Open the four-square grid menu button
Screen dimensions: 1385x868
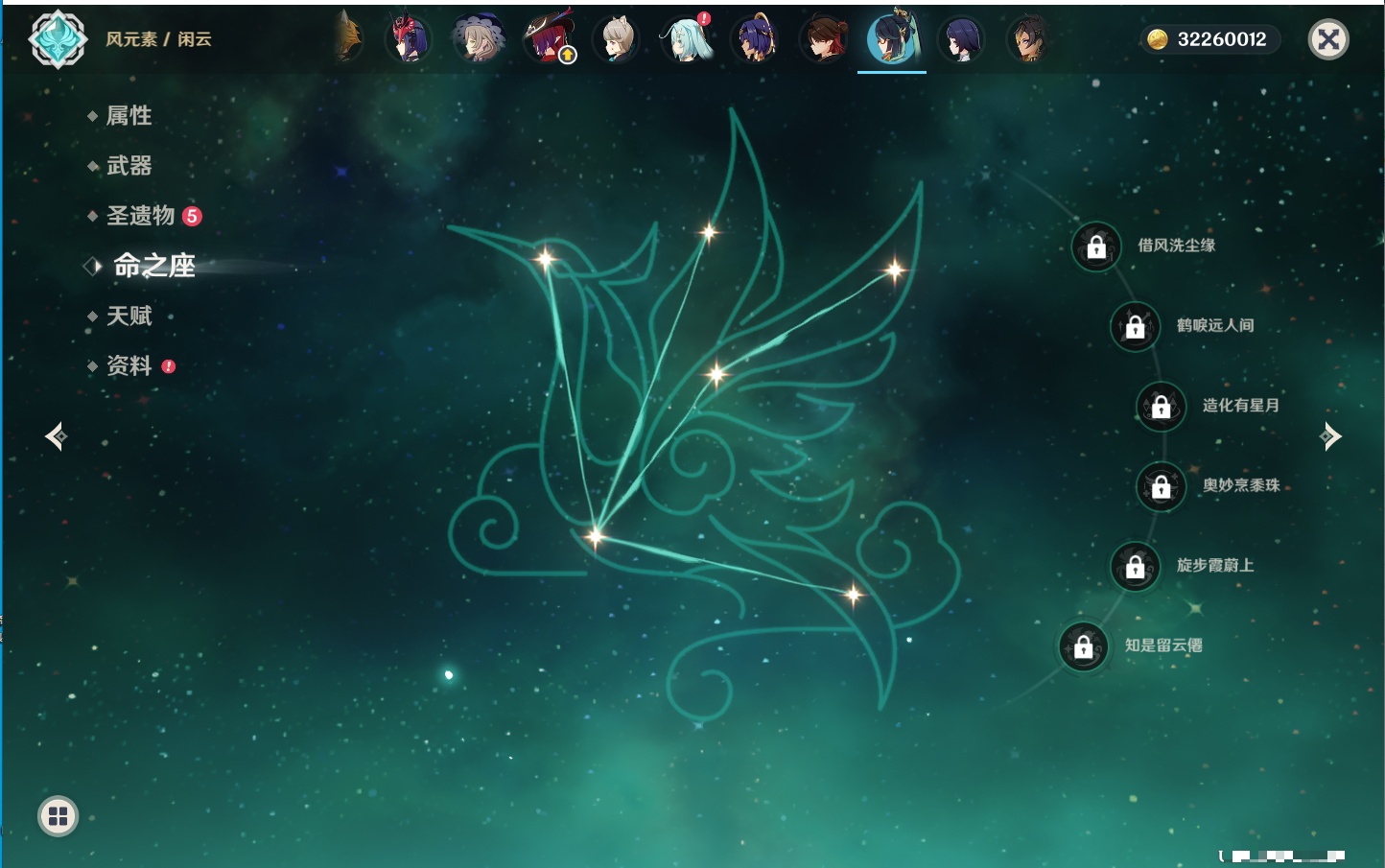[x=58, y=816]
